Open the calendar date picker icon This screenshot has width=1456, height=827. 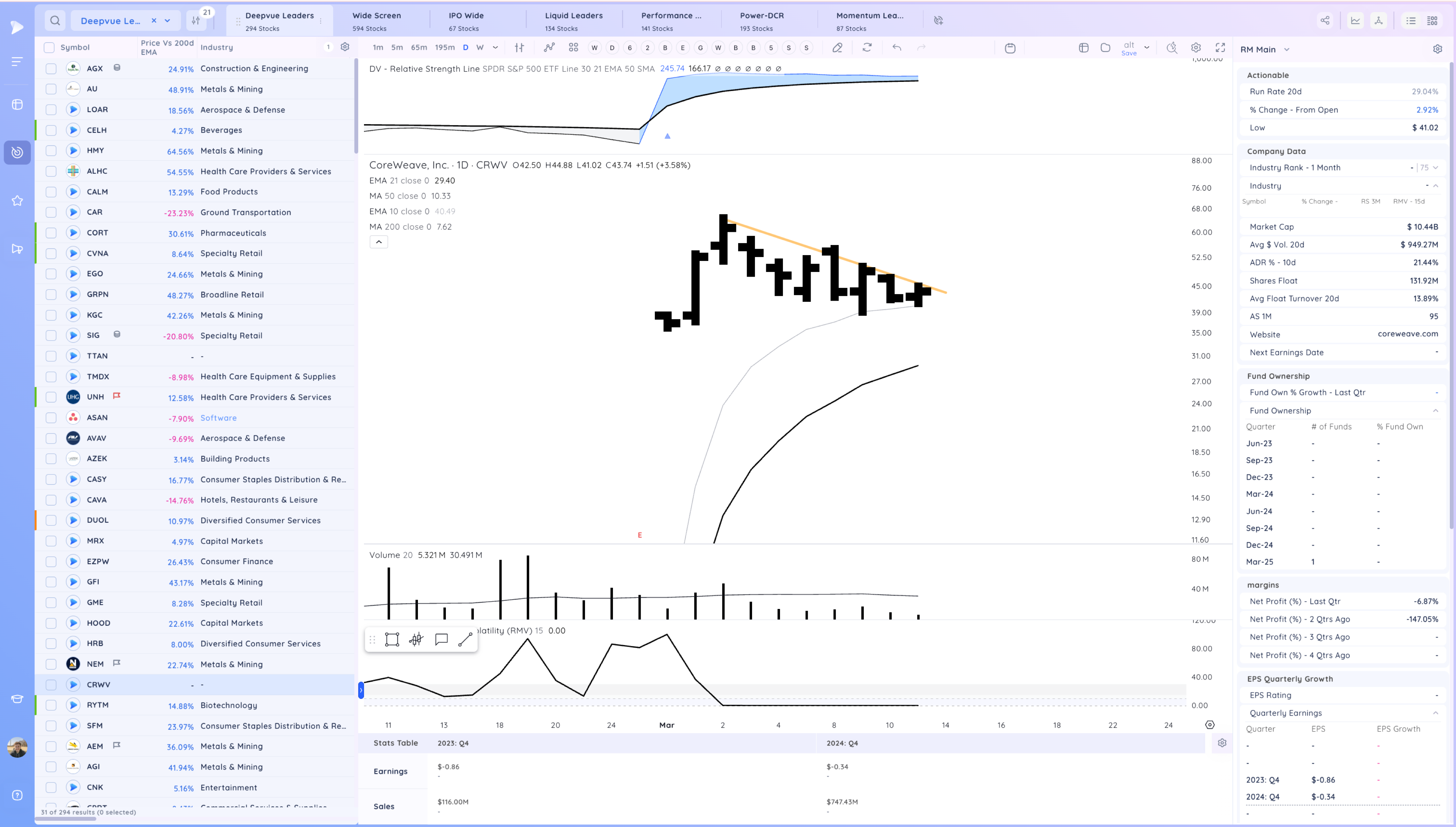tap(1010, 48)
